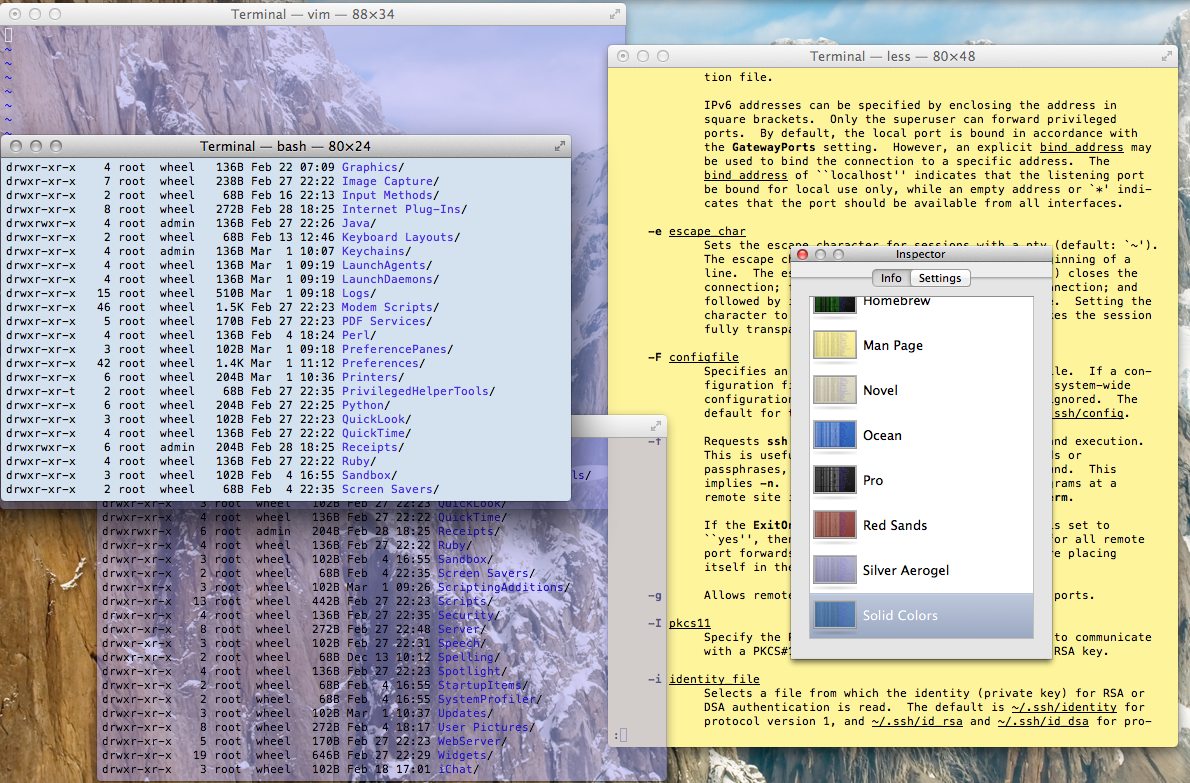The image size is (1190, 783).
Task: Switch to the Info tab in Inspector
Action: pyautogui.click(x=890, y=278)
